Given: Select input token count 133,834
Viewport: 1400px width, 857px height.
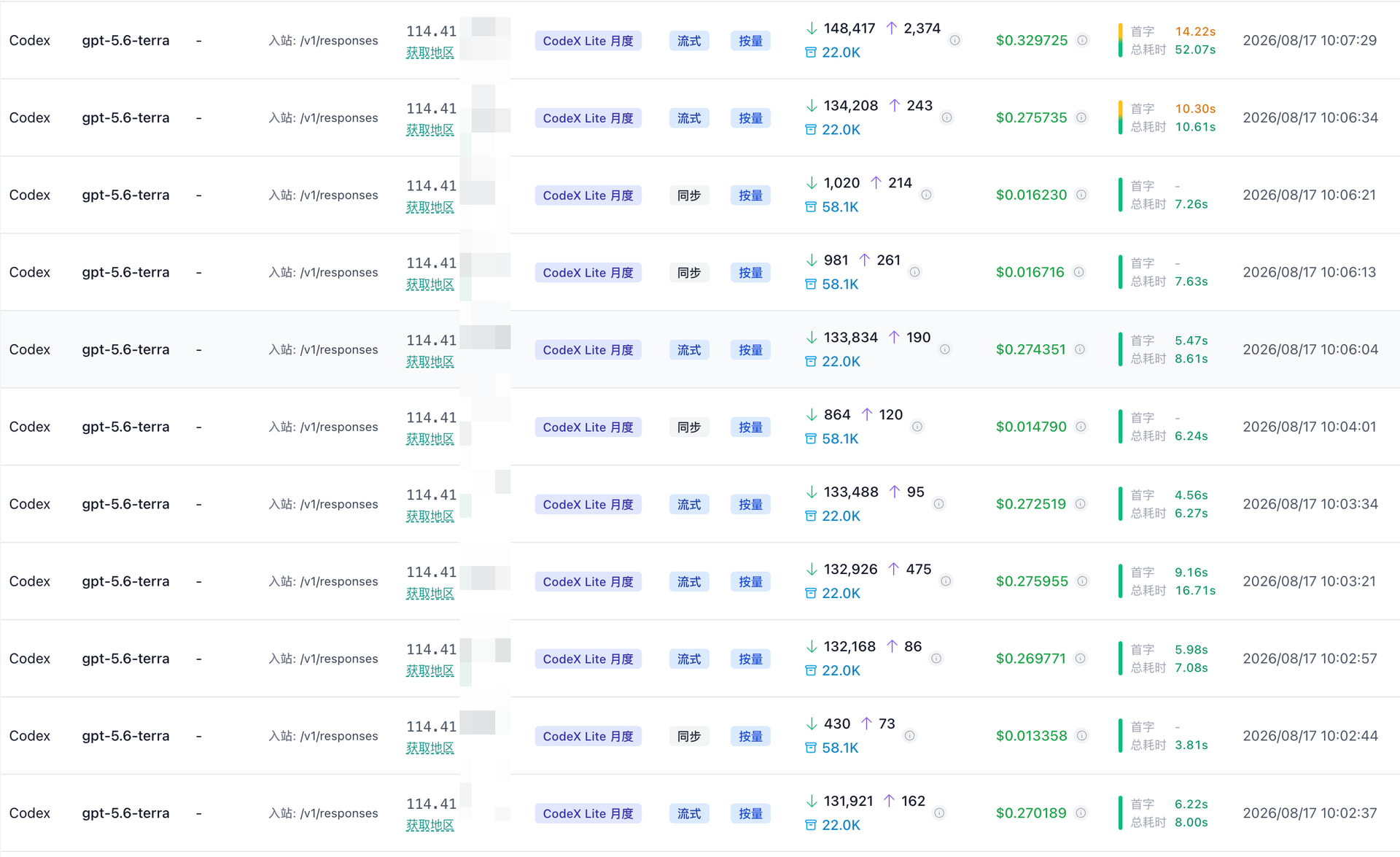Looking at the screenshot, I should [850, 338].
